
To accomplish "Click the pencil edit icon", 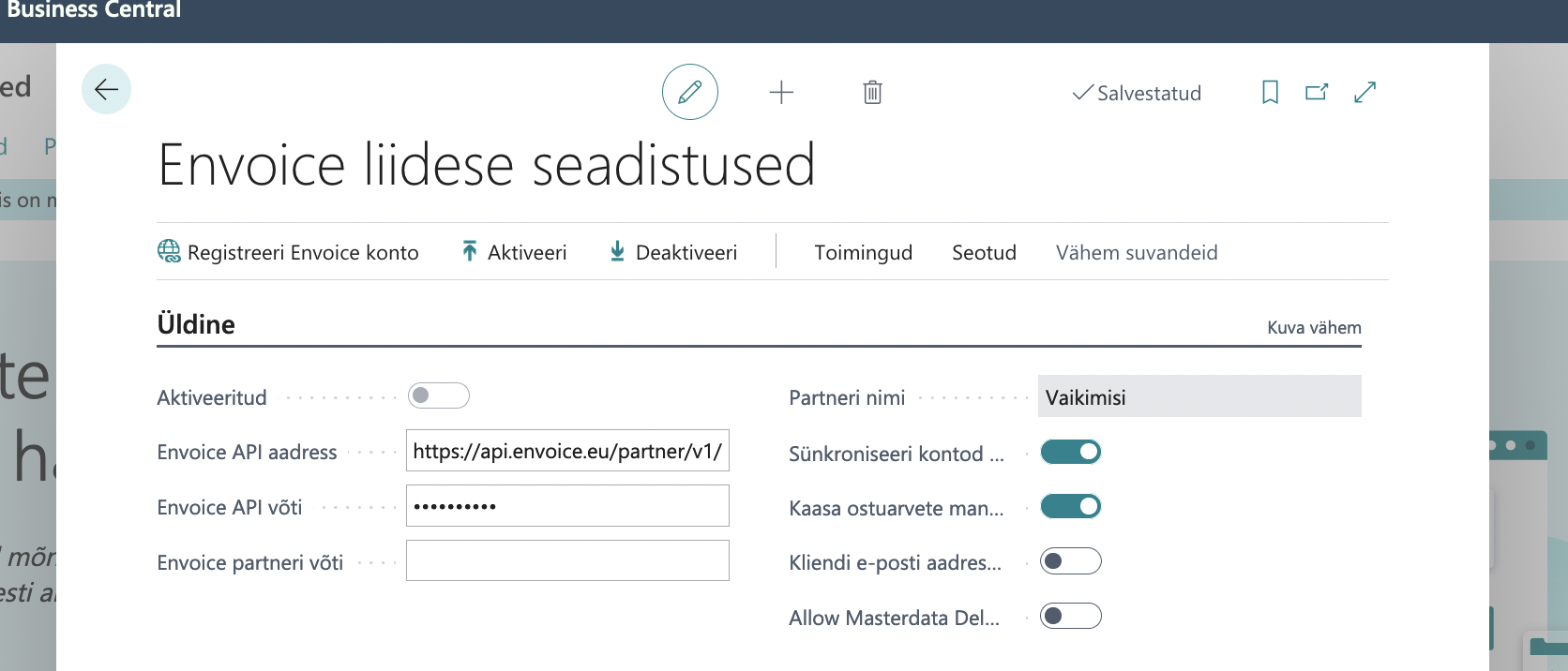I will click(690, 92).
